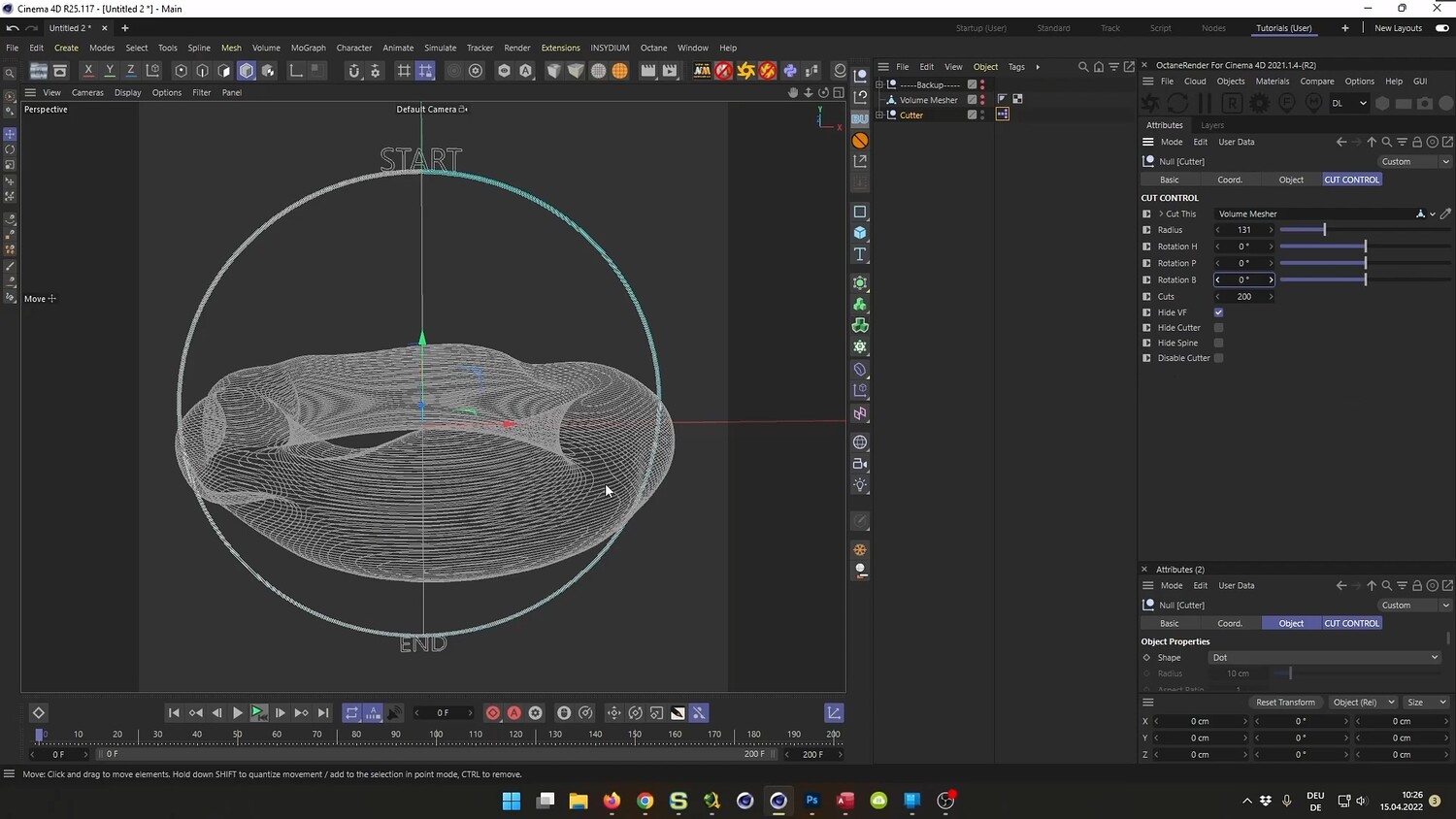Select the rectangle spline tool

coord(860,212)
